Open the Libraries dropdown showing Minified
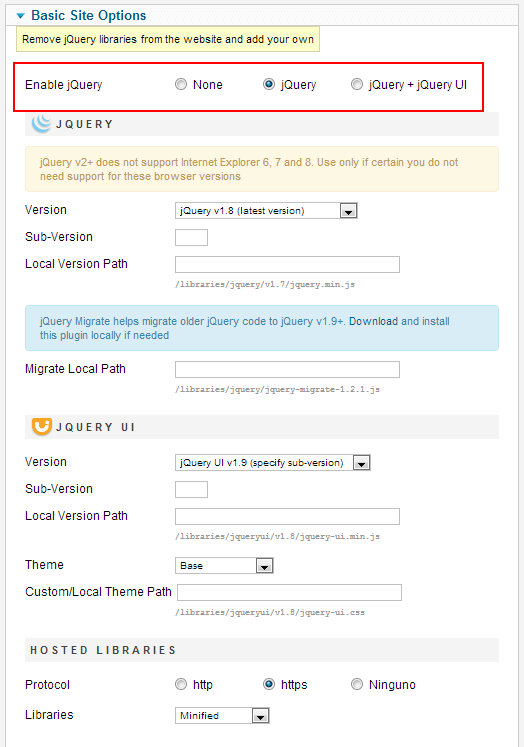The height and width of the screenshot is (747, 524). (222, 716)
